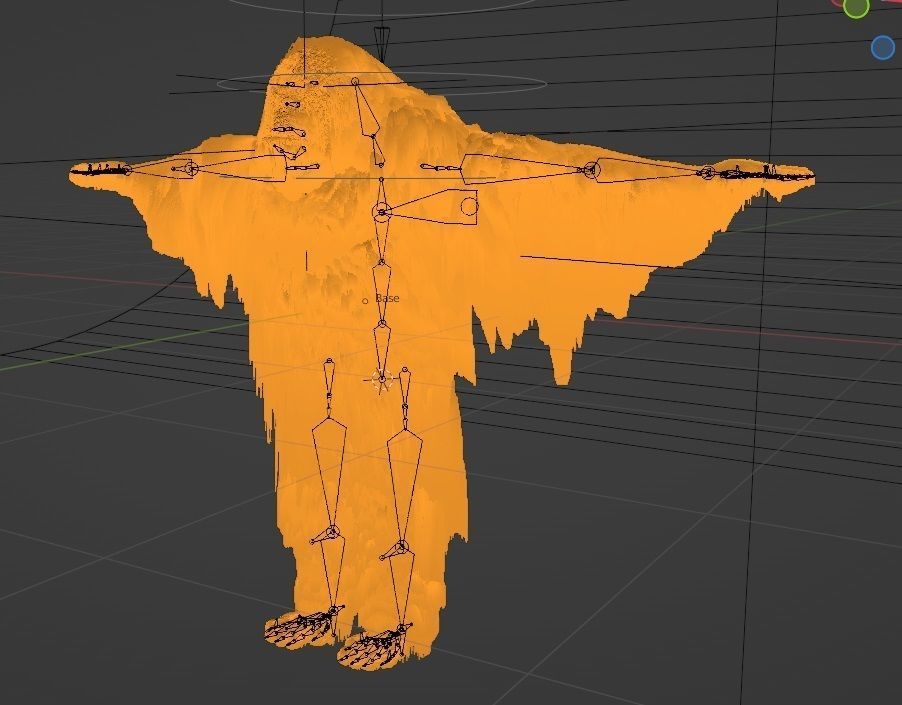Image resolution: width=902 pixels, height=705 pixels.
Task: Select the large head bone in the skull
Action: pos(366,108)
